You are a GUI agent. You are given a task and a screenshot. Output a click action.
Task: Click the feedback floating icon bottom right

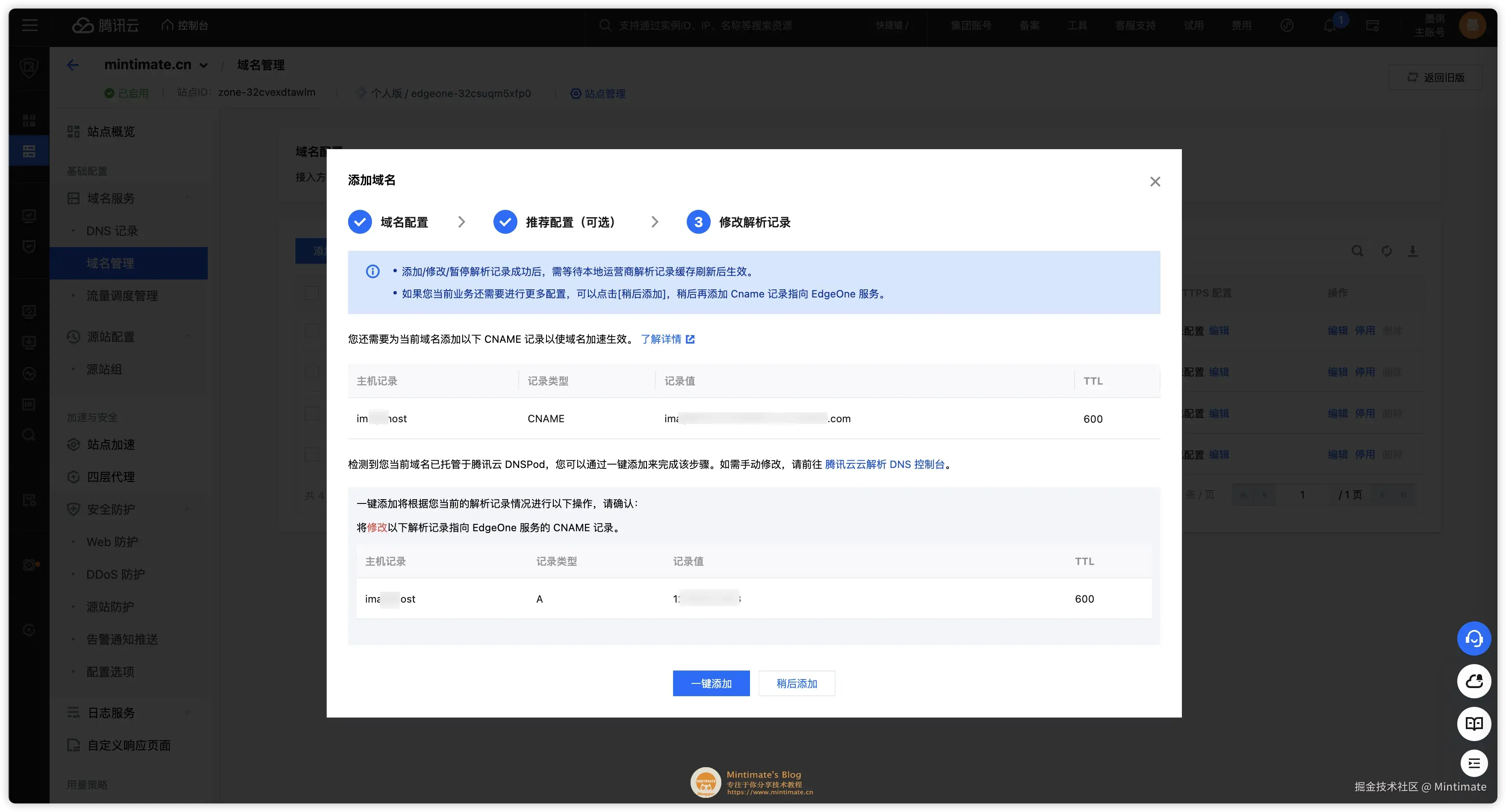tap(1474, 764)
